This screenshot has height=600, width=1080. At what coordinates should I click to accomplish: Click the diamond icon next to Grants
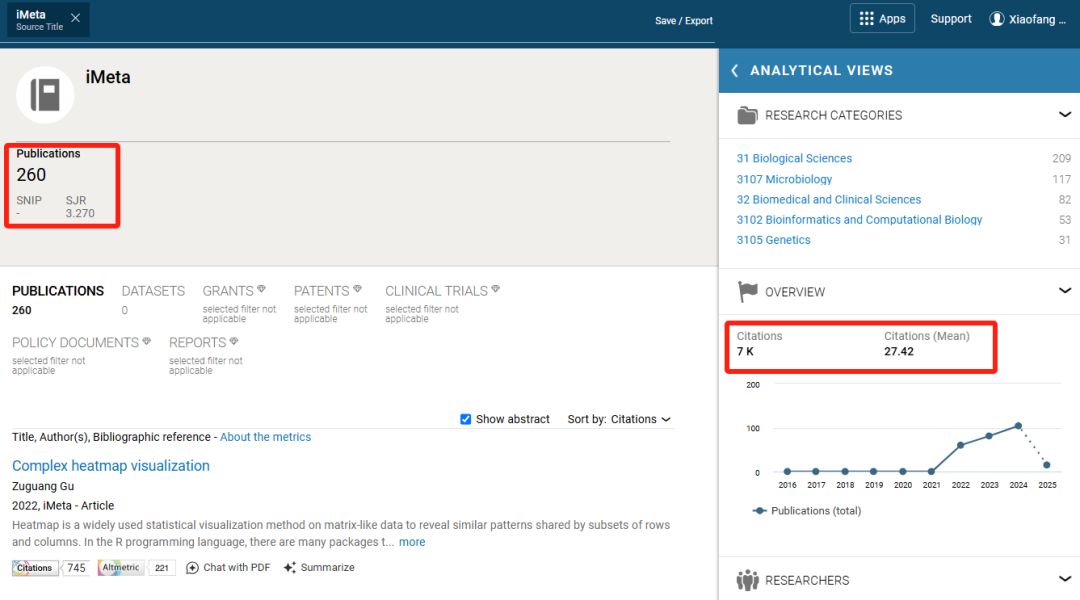[261, 289]
